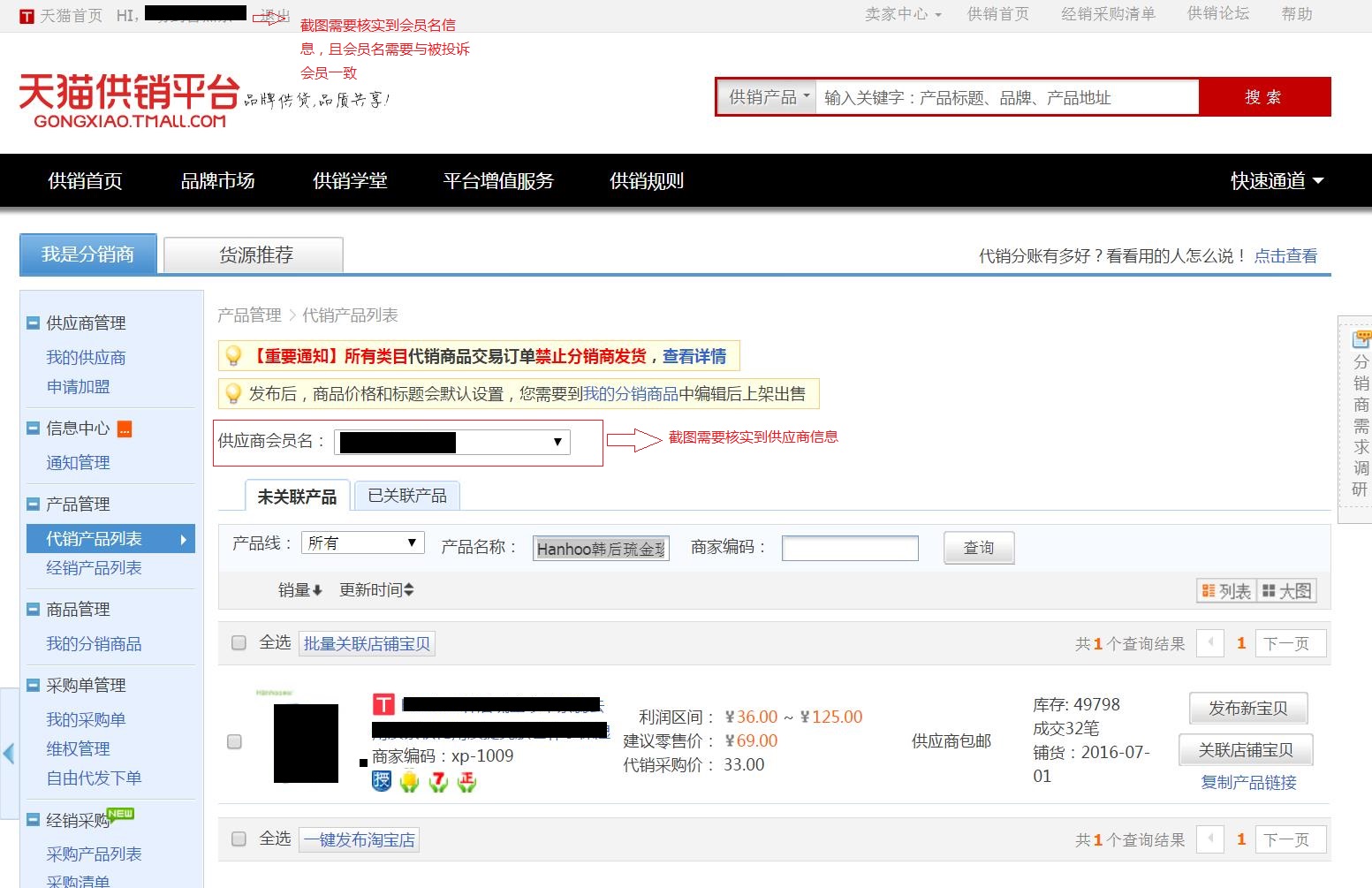
Task: Click the 复制产品链接 link
Action: (x=1248, y=782)
